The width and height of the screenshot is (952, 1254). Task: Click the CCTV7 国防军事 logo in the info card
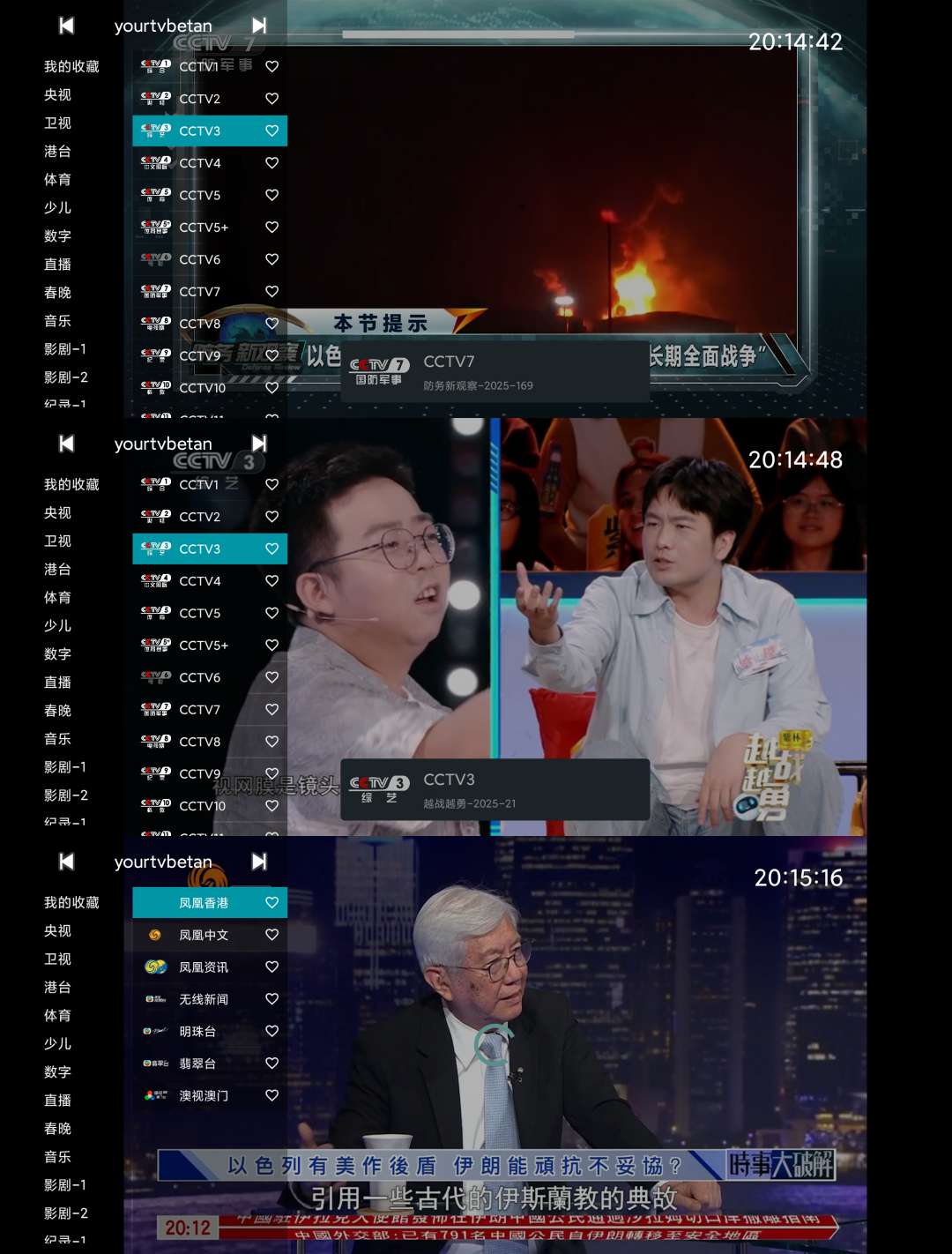379,371
